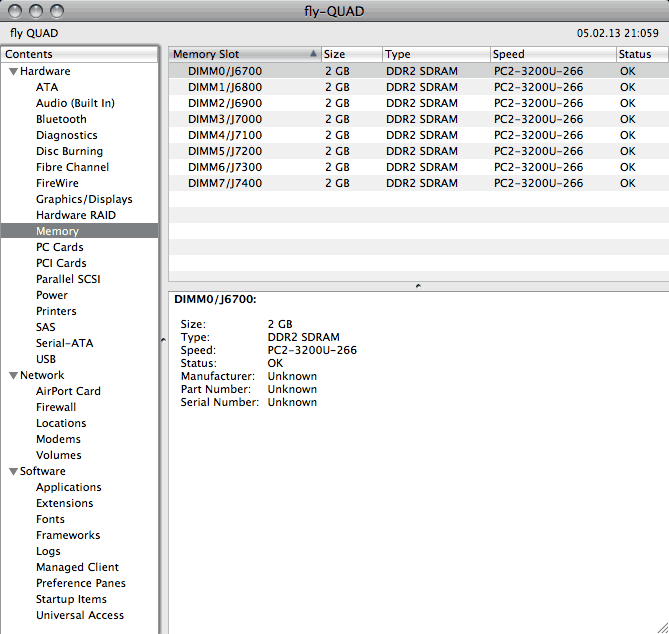Select Serial-ATA in the Contents list

[64, 343]
